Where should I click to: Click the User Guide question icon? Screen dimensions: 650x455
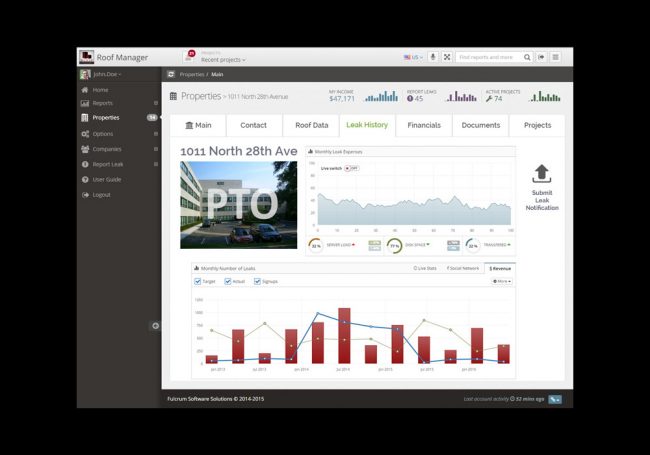pyautogui.click(x=85, y=179)
